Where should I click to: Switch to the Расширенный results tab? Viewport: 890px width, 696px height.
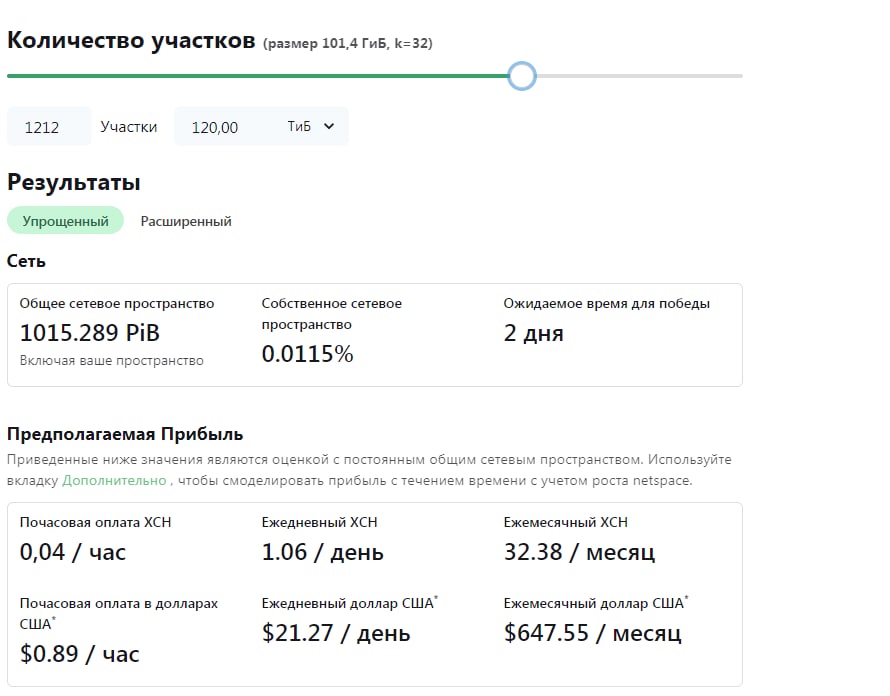point(186,221)
